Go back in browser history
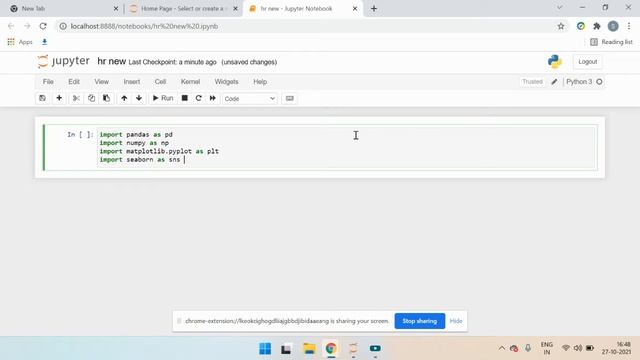The image size is (640, 360). click(11, 26)
